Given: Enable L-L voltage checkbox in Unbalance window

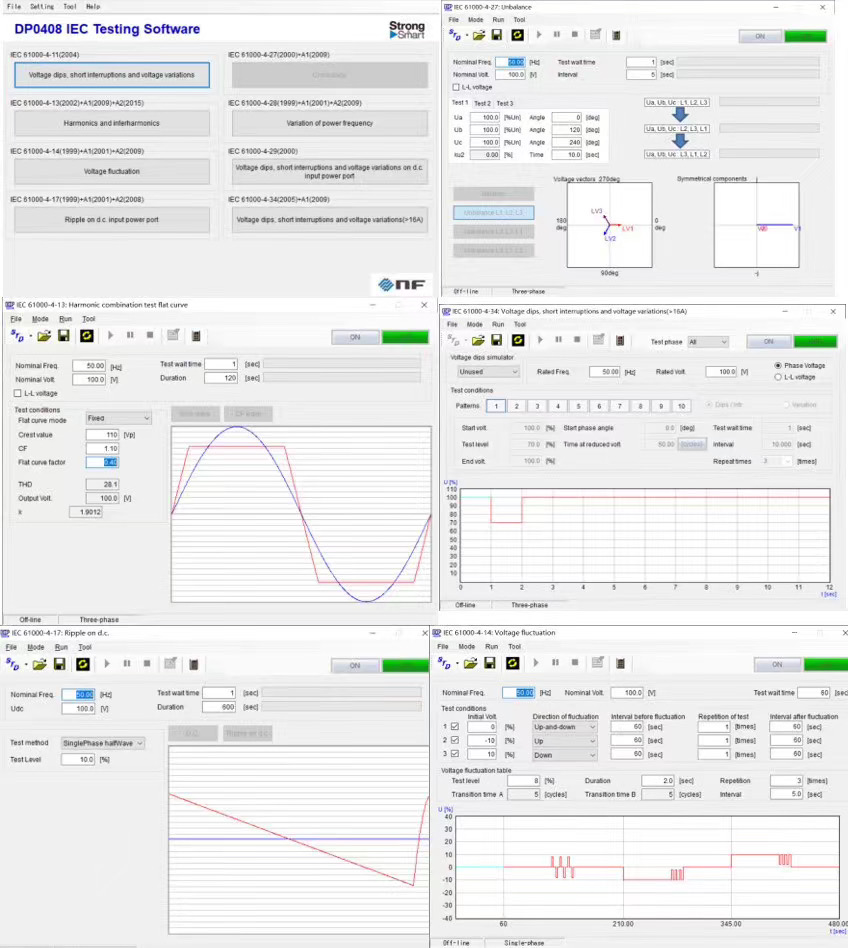Looking at the screenshot, I should 457,88.
